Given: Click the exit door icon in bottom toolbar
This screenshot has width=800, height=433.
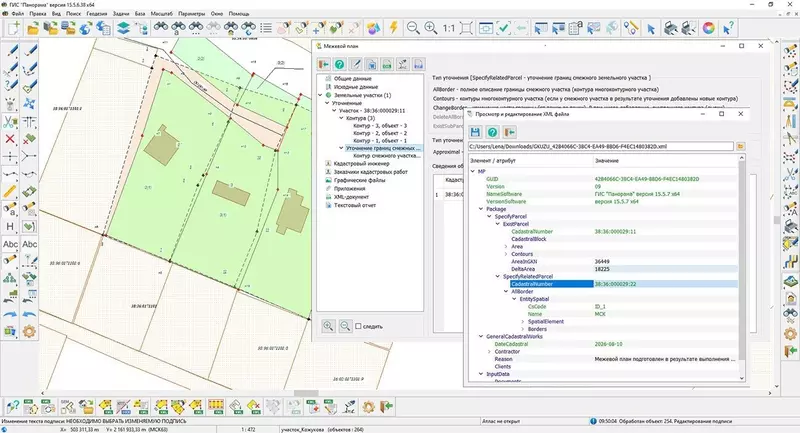Looking at the screenshot, I should pos(386,406).
